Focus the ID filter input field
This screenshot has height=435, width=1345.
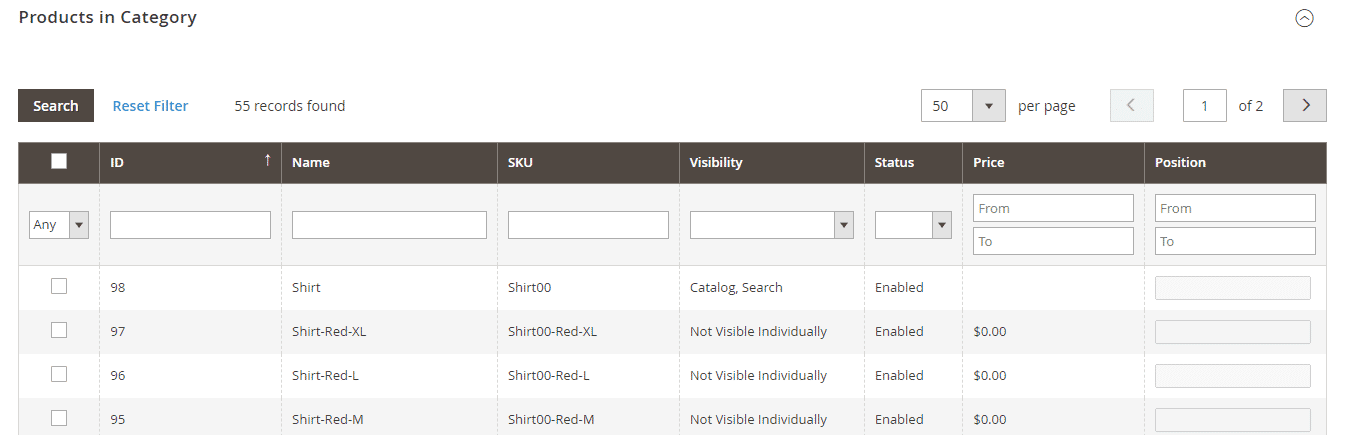point(190,225)
